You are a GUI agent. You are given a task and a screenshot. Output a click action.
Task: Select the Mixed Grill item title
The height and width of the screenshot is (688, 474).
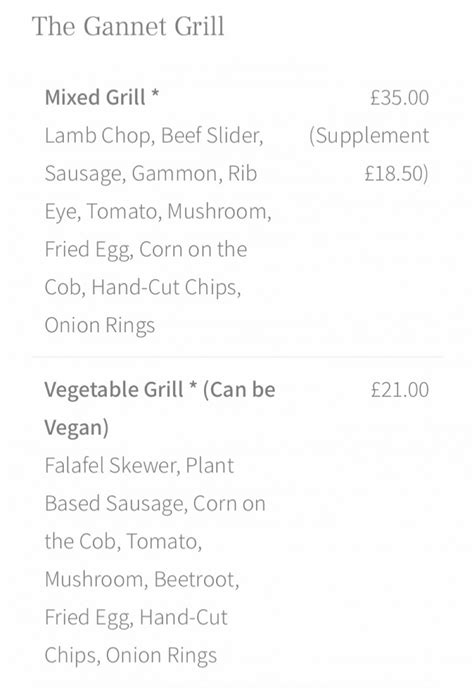pyautogui.click(x=101, y=97)
